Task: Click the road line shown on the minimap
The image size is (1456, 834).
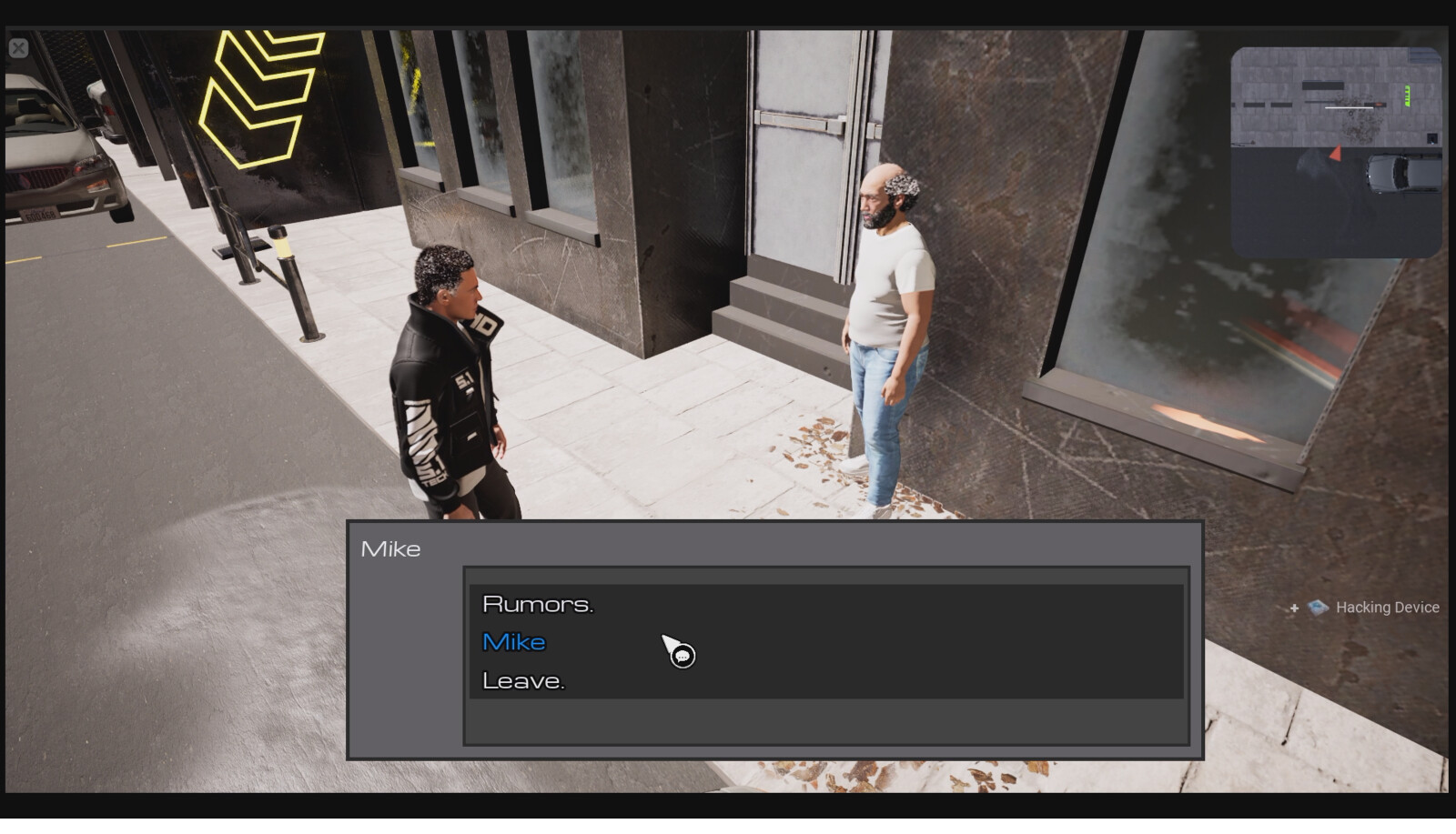Action: pos(1349,107)
